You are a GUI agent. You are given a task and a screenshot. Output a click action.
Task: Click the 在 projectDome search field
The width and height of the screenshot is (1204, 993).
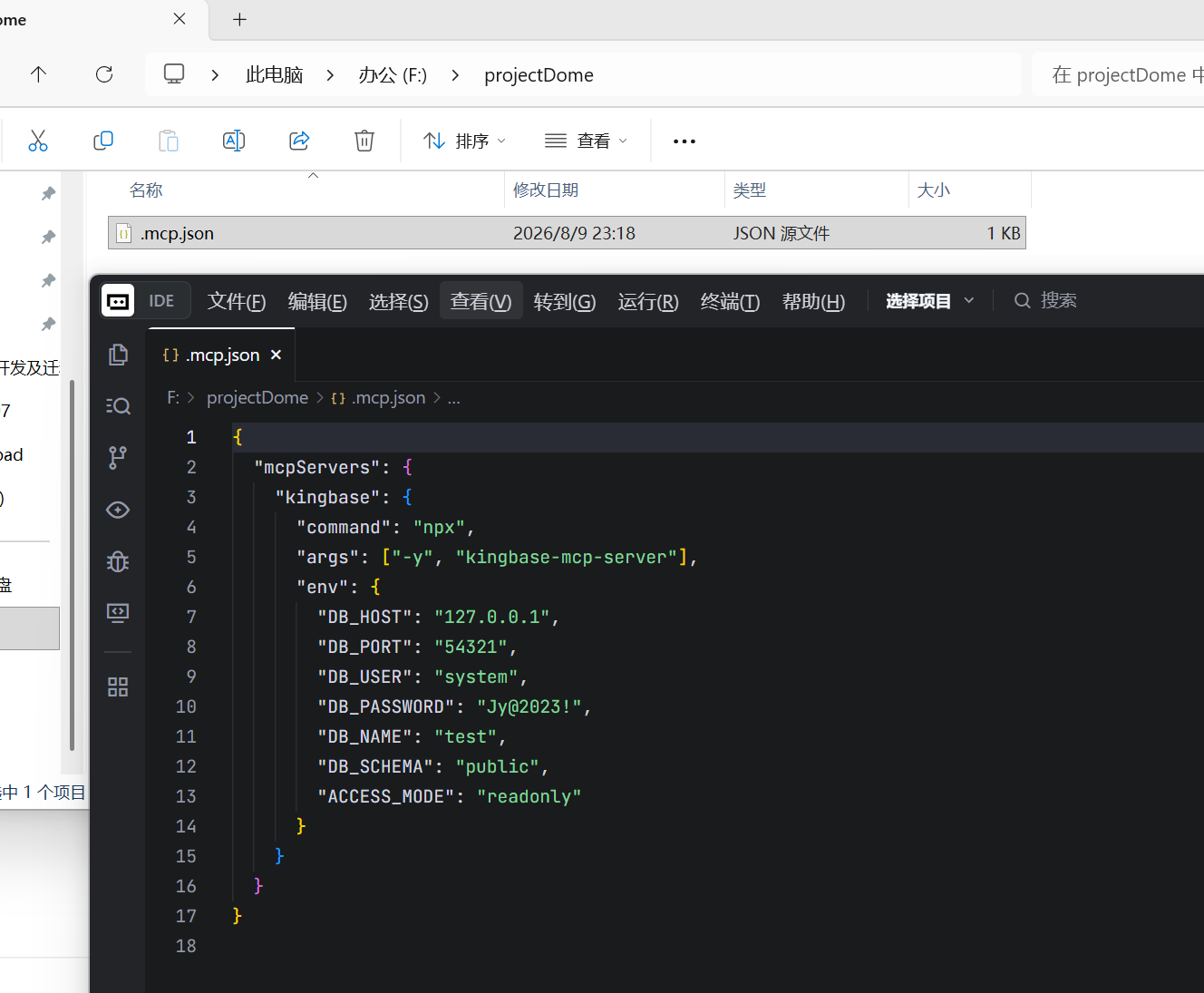pos(1118,74)
